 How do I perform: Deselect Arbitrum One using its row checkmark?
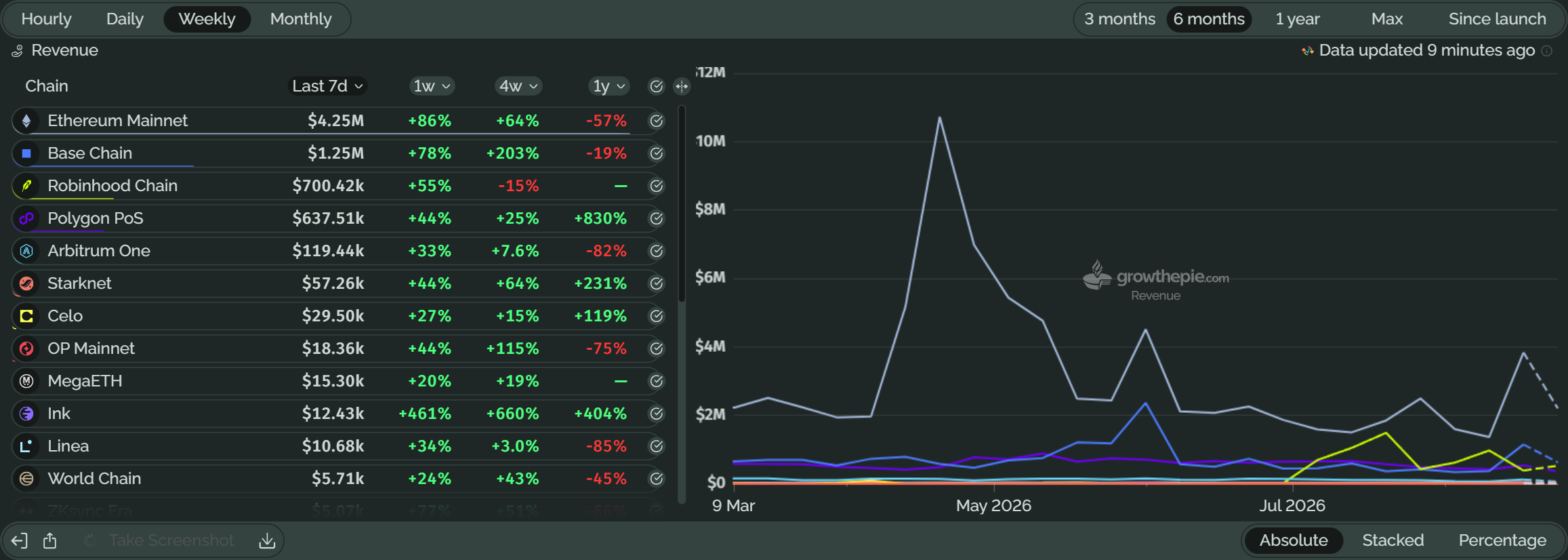pos(656,251)
